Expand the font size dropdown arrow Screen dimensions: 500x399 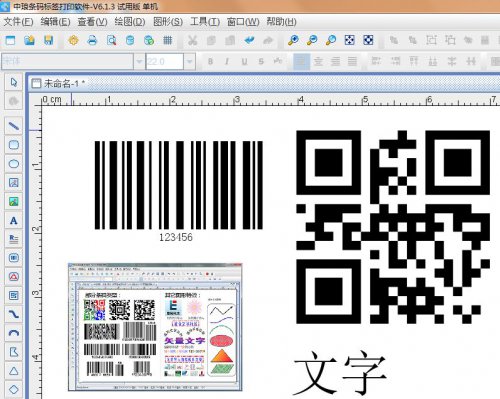pos(189,61)
